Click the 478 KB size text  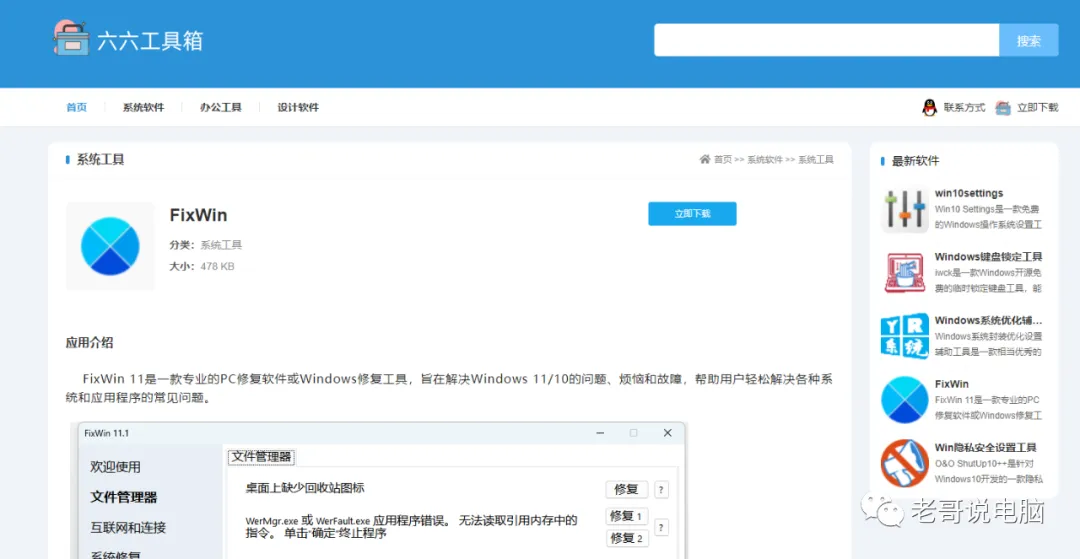coord(218,266)
